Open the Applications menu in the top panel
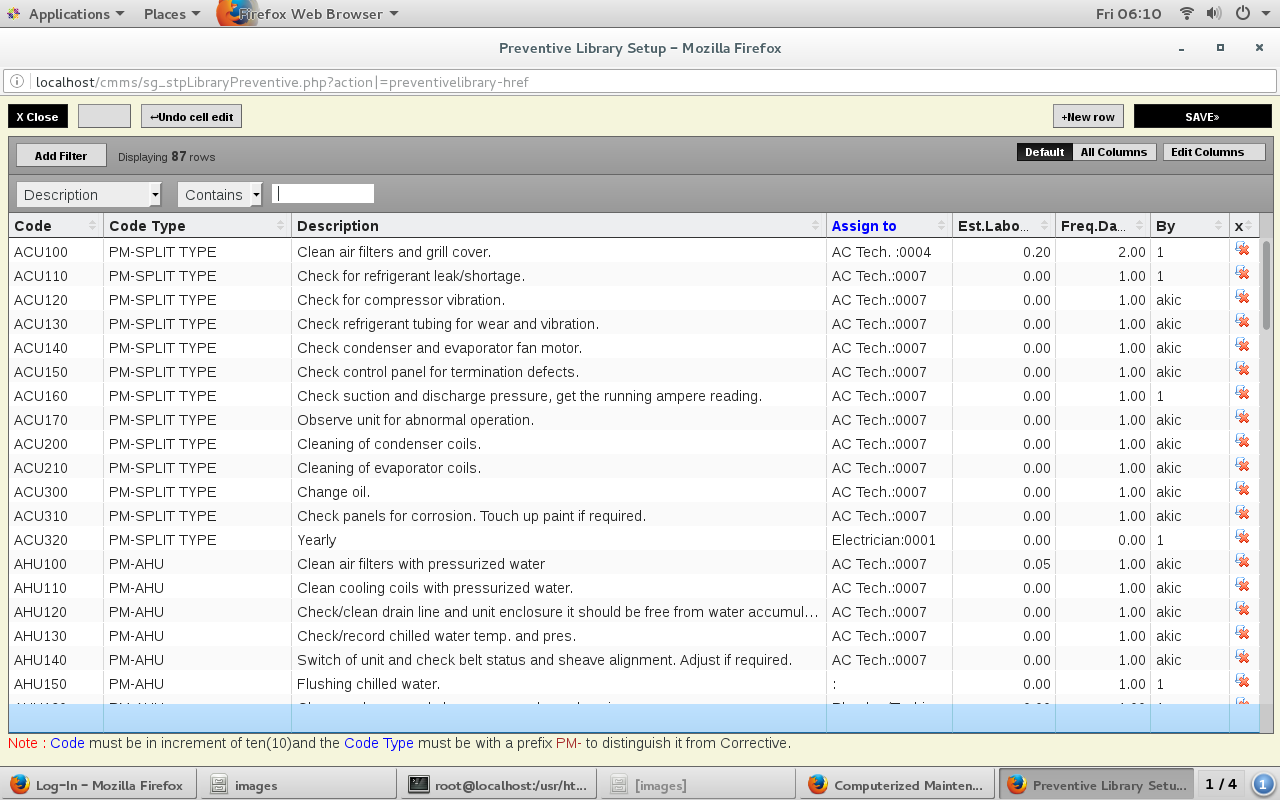1280x800 pixels. coord(66,14)
